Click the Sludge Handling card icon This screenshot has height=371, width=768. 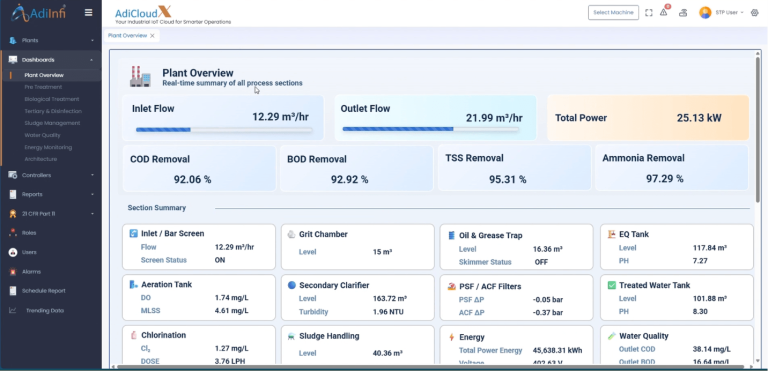coord(292,336)
